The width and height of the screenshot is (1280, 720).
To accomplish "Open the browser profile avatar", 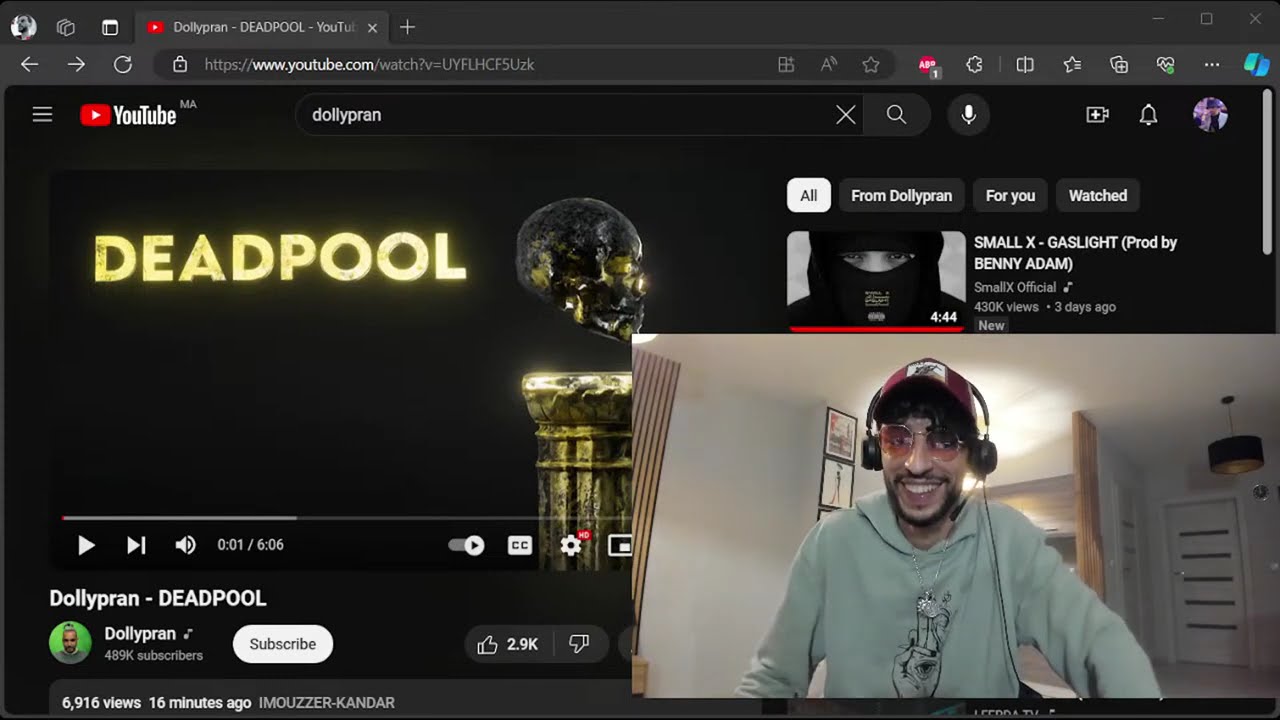I will pyautogui.click(x=23, y=27).
